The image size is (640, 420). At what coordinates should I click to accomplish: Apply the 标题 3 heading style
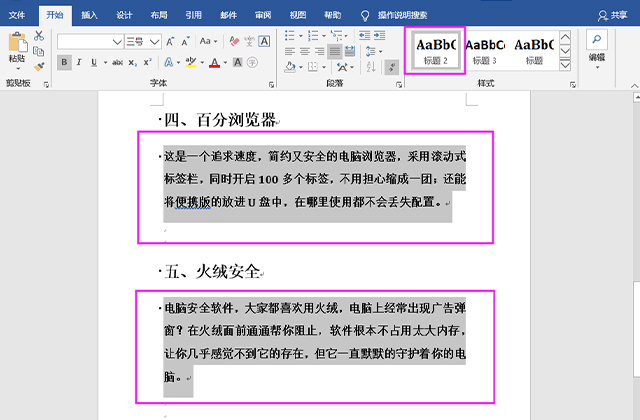tap(485, 51)
